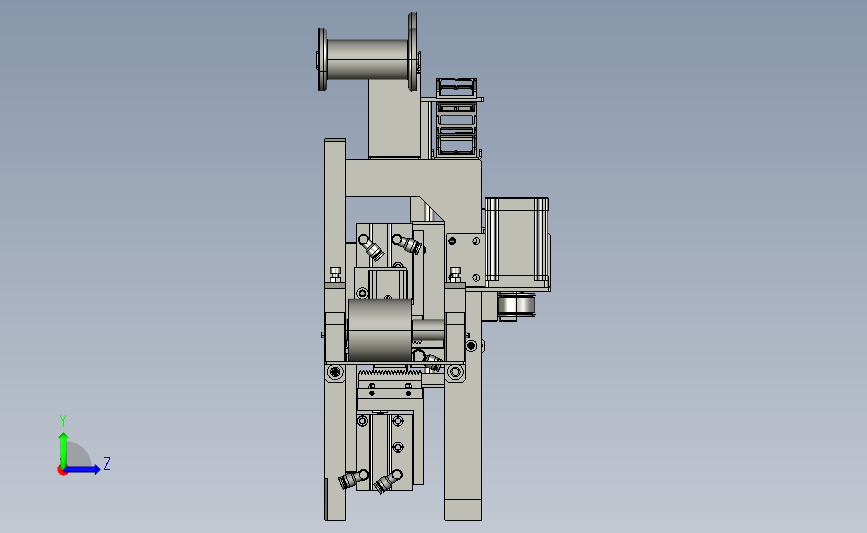The width and height of the screenshot is (867, 533).
Task: Select the upper-left angled pneumatic fitting
Action: (x=372, y=247)
